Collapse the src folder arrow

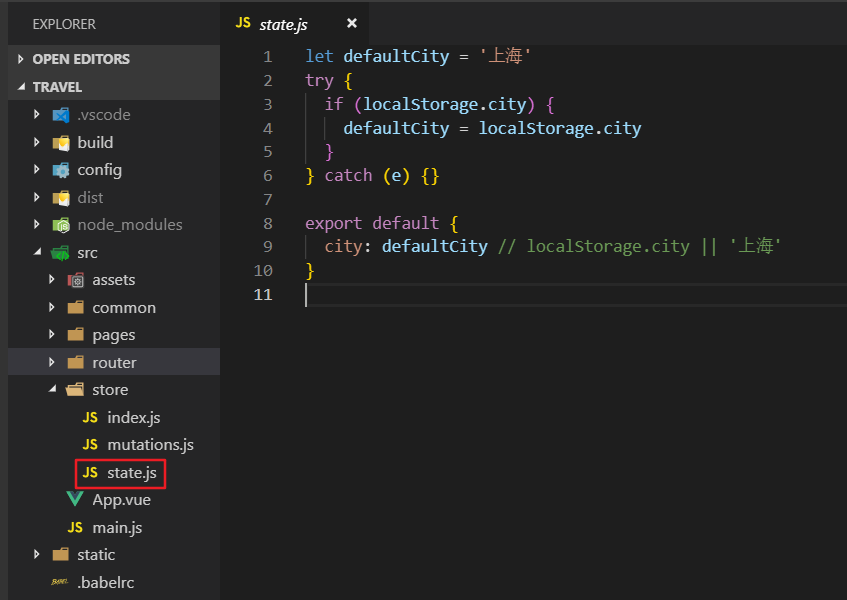[37, 252]
